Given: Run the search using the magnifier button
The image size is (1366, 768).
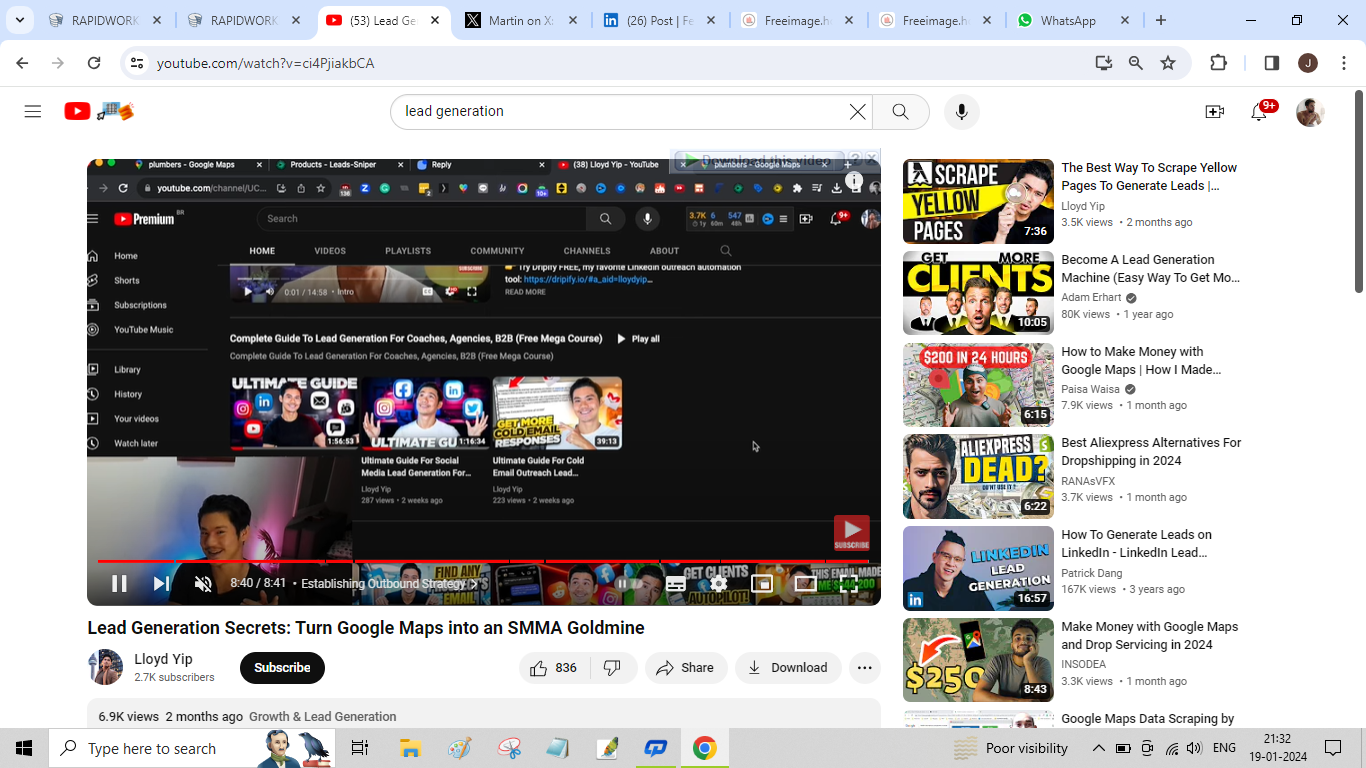Looking at the screenshot, I should [900, 112].
